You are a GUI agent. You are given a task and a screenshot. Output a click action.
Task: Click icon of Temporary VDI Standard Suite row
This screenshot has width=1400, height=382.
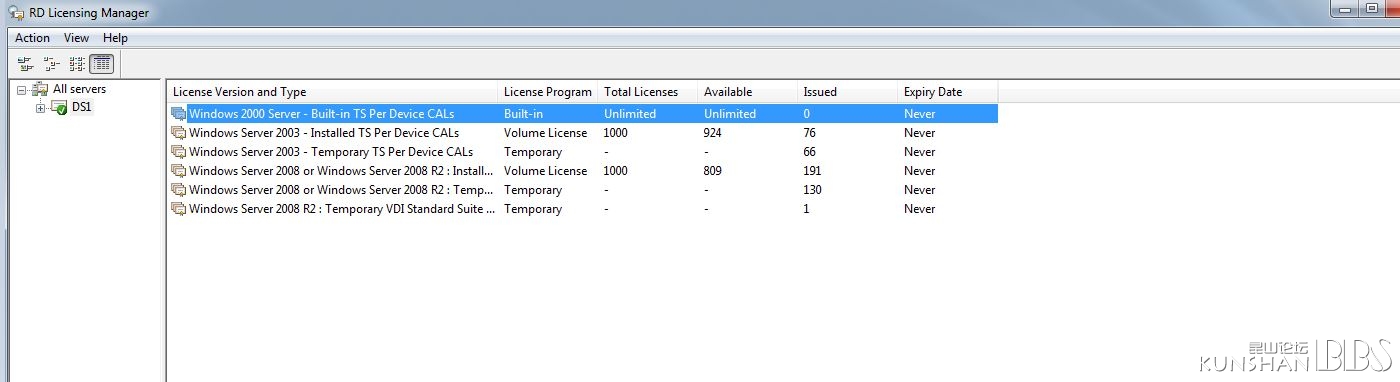click(179, 209)
